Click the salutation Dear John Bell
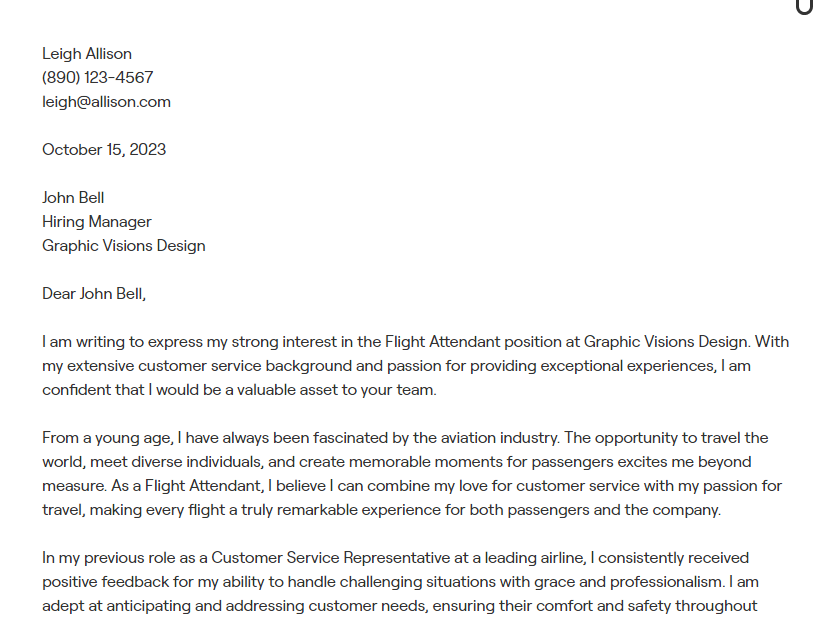 (x=94, y=294)
